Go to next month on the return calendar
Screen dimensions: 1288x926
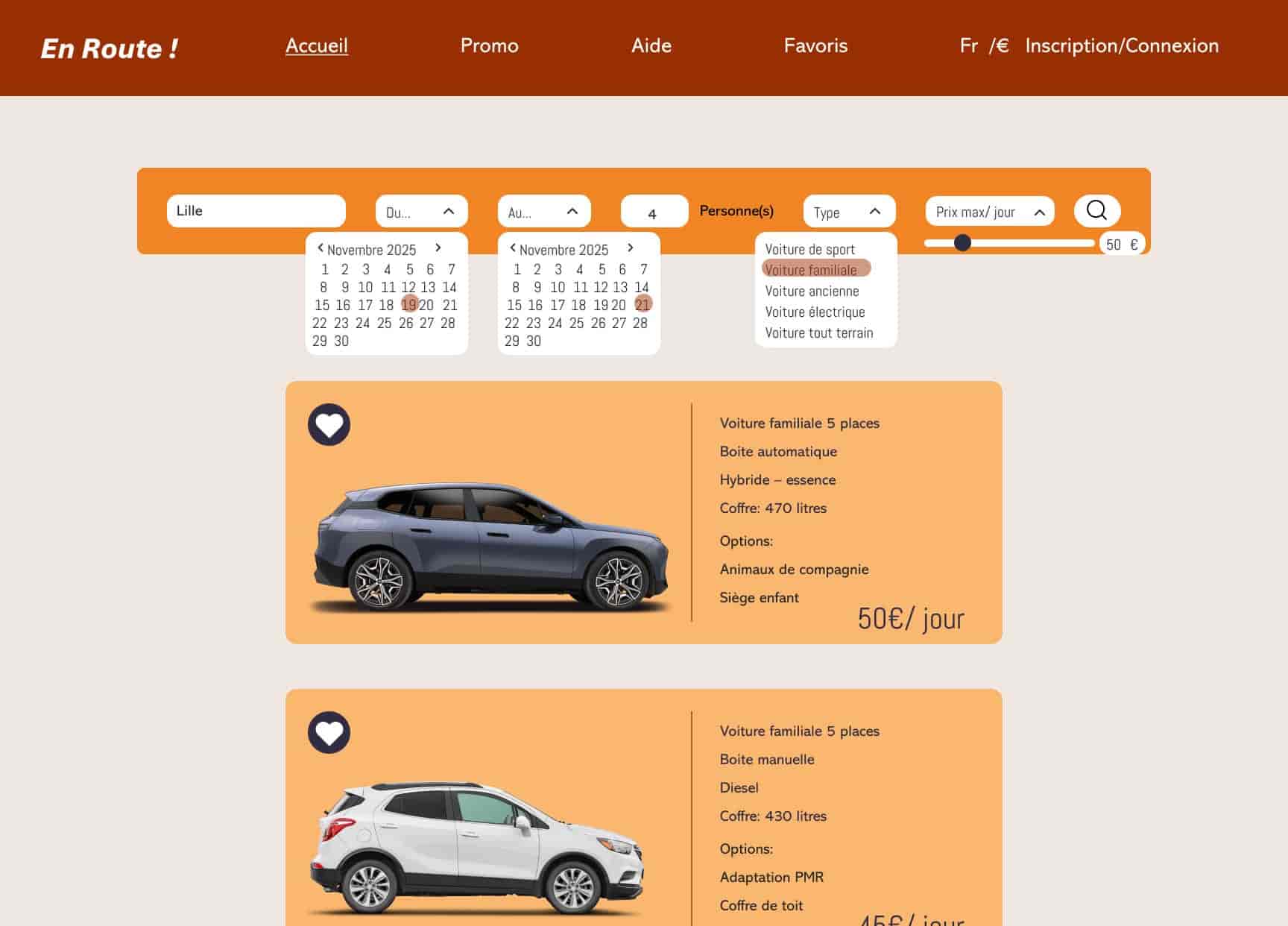click(x=631, y=247)
